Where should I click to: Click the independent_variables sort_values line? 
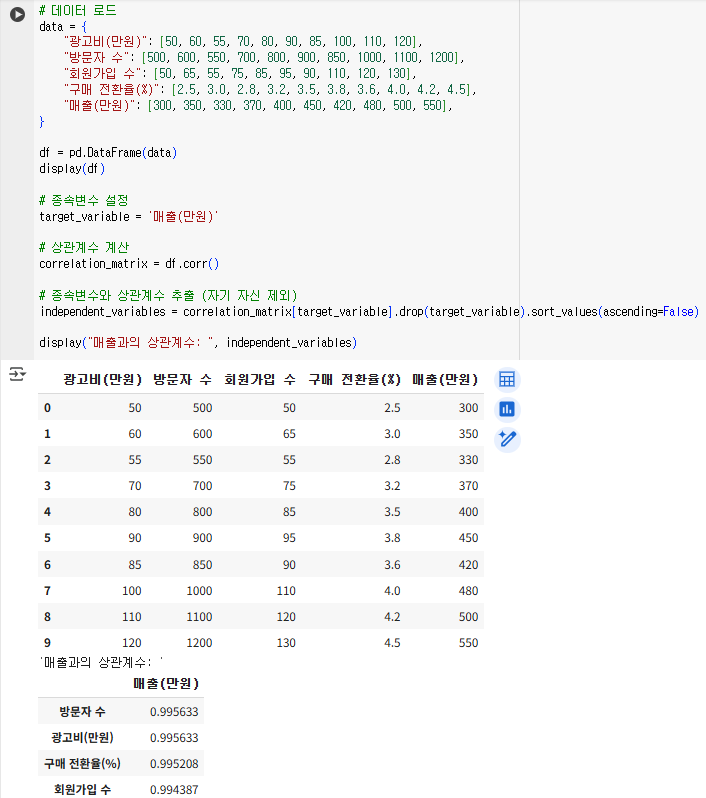point(369,311)
